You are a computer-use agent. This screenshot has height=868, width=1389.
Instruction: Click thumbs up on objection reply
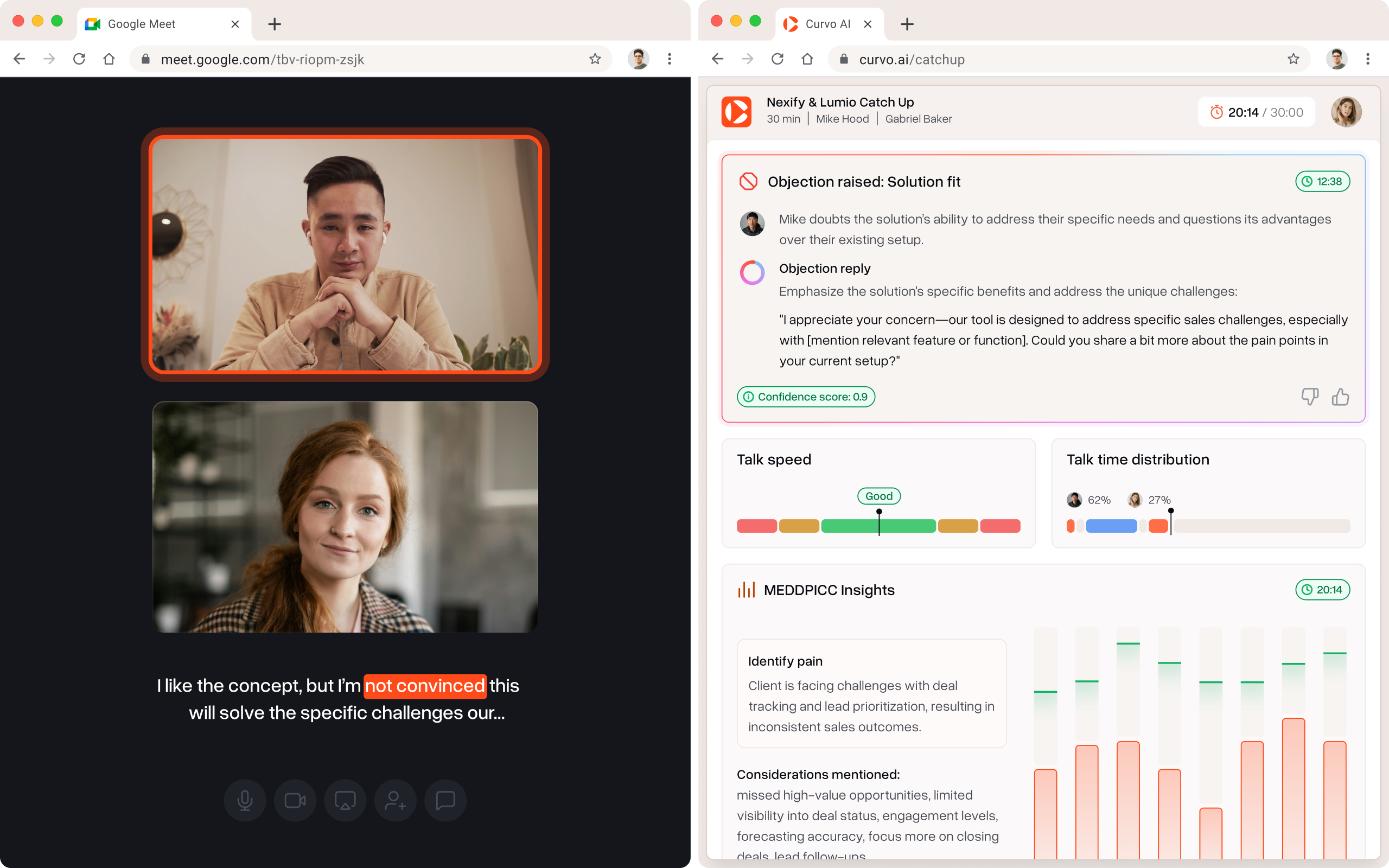[x=1340, y=397]
